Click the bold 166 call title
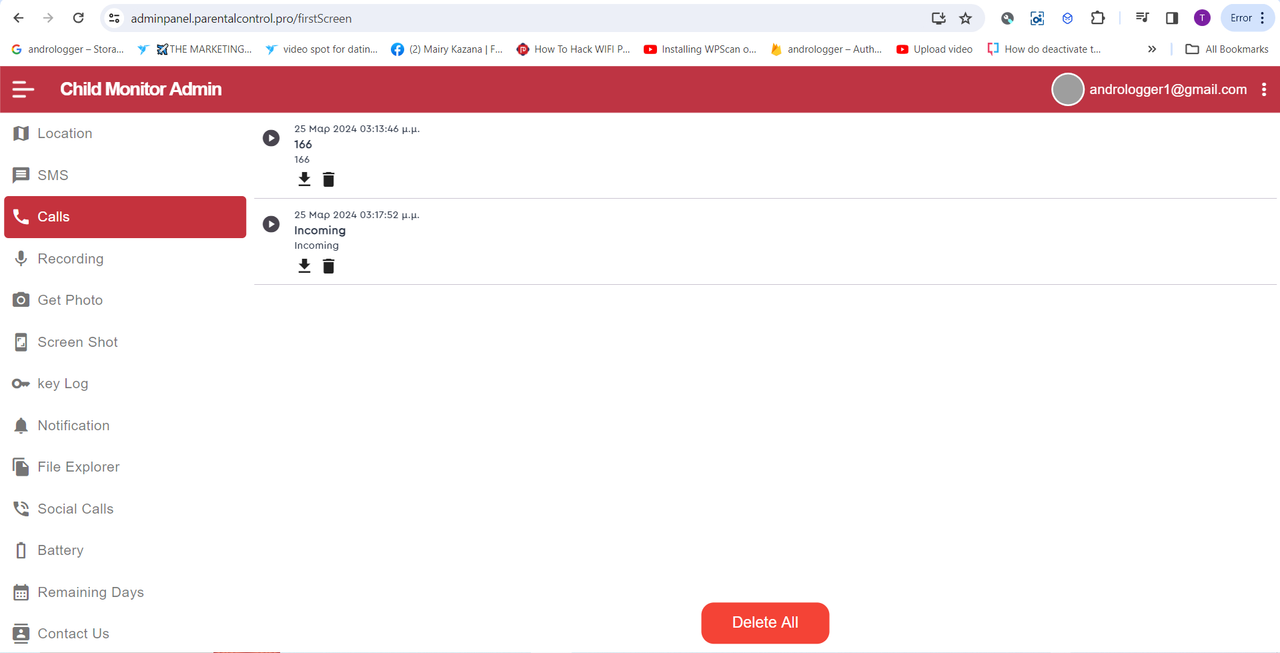 point(303,144)
